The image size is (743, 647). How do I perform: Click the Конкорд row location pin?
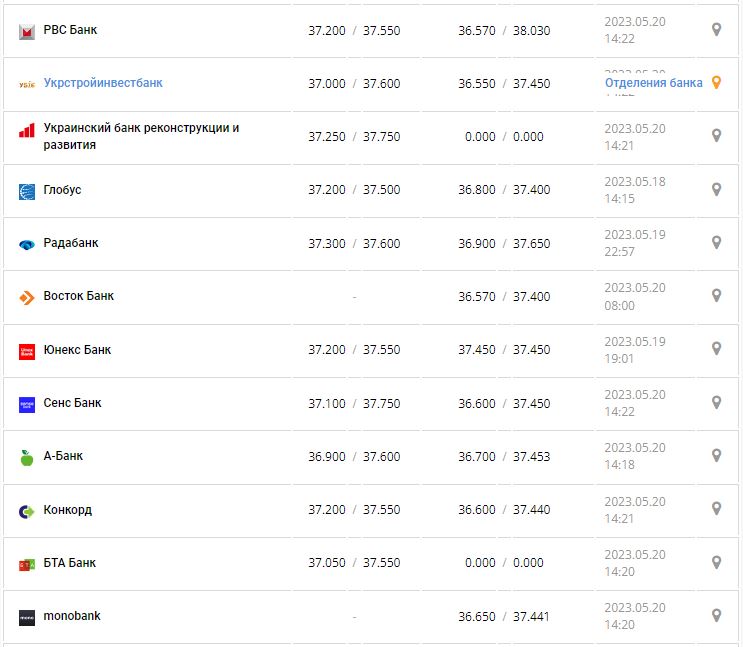tap(716, 509)
